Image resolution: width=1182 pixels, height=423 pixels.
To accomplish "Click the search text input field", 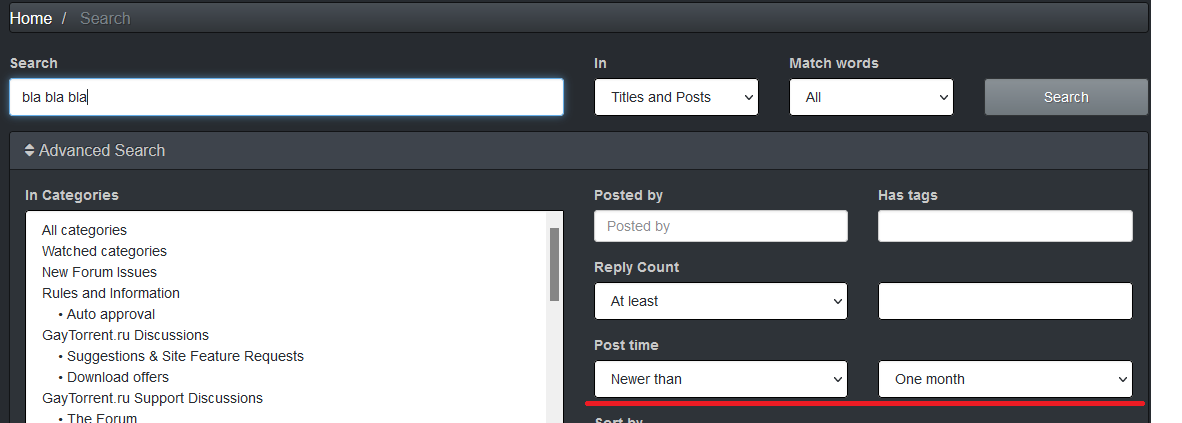I will [x=286, y=97].
